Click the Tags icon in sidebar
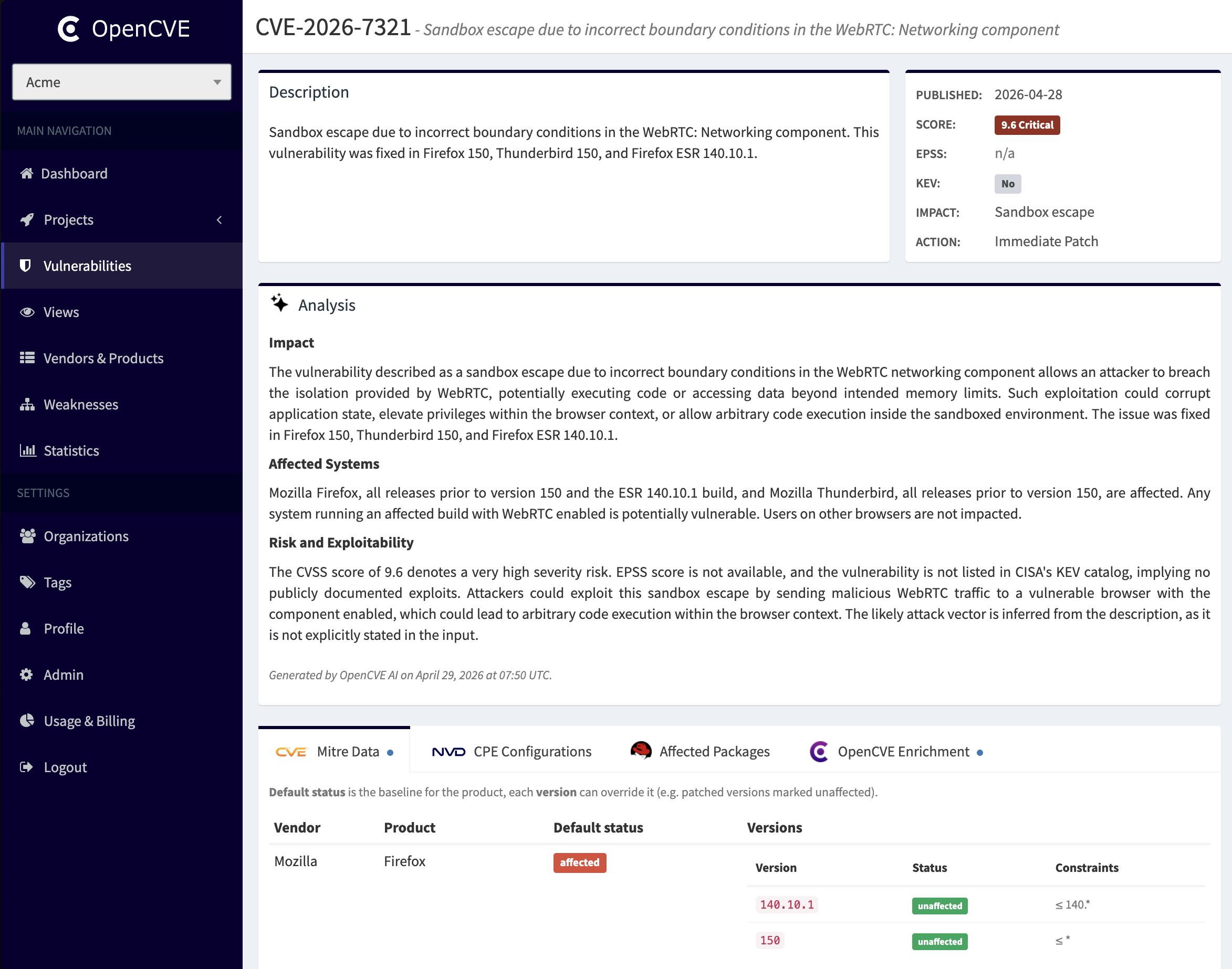 pos(28,582)
